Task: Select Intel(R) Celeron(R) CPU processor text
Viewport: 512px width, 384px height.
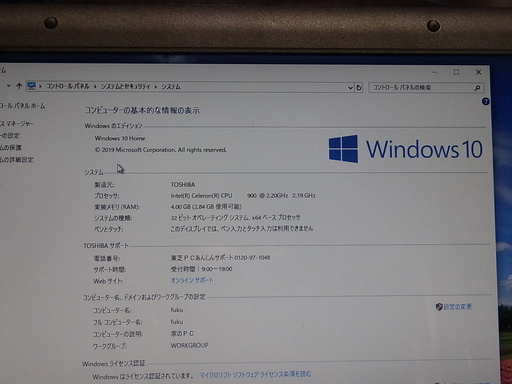Action: pos(201,196)
